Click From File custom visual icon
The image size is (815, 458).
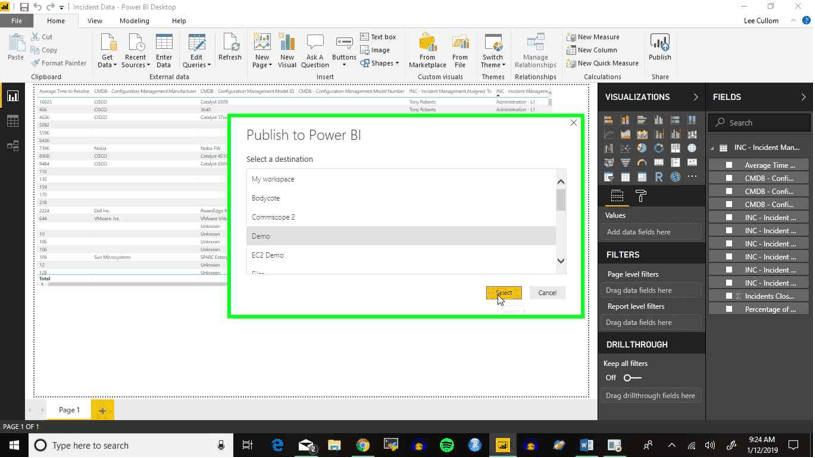460,50
